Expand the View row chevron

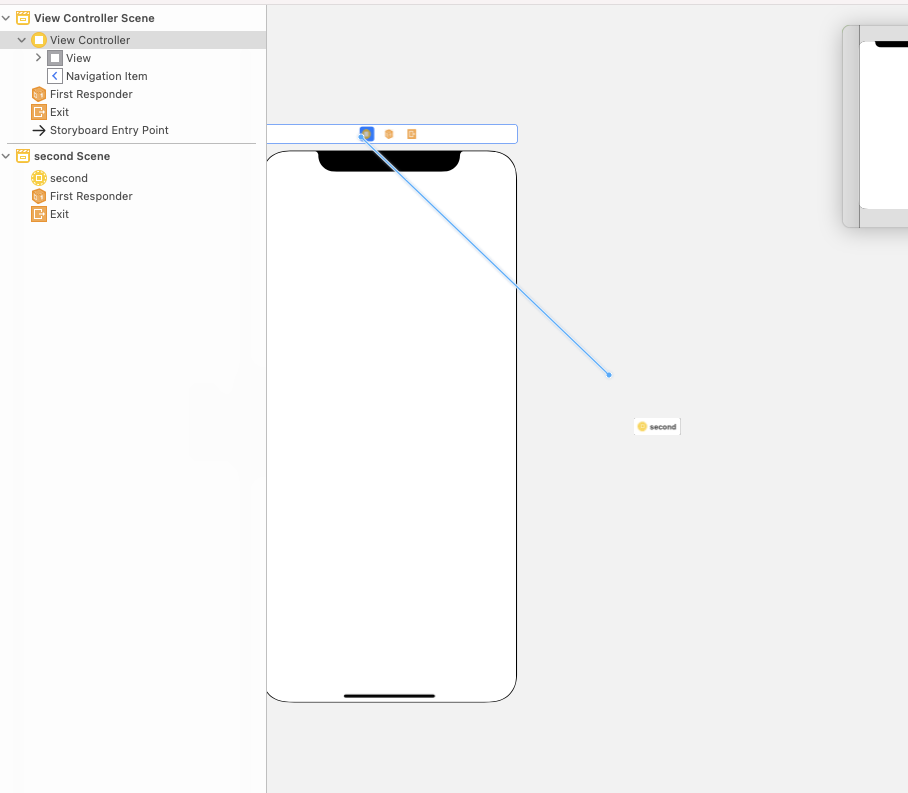[38, 57]
